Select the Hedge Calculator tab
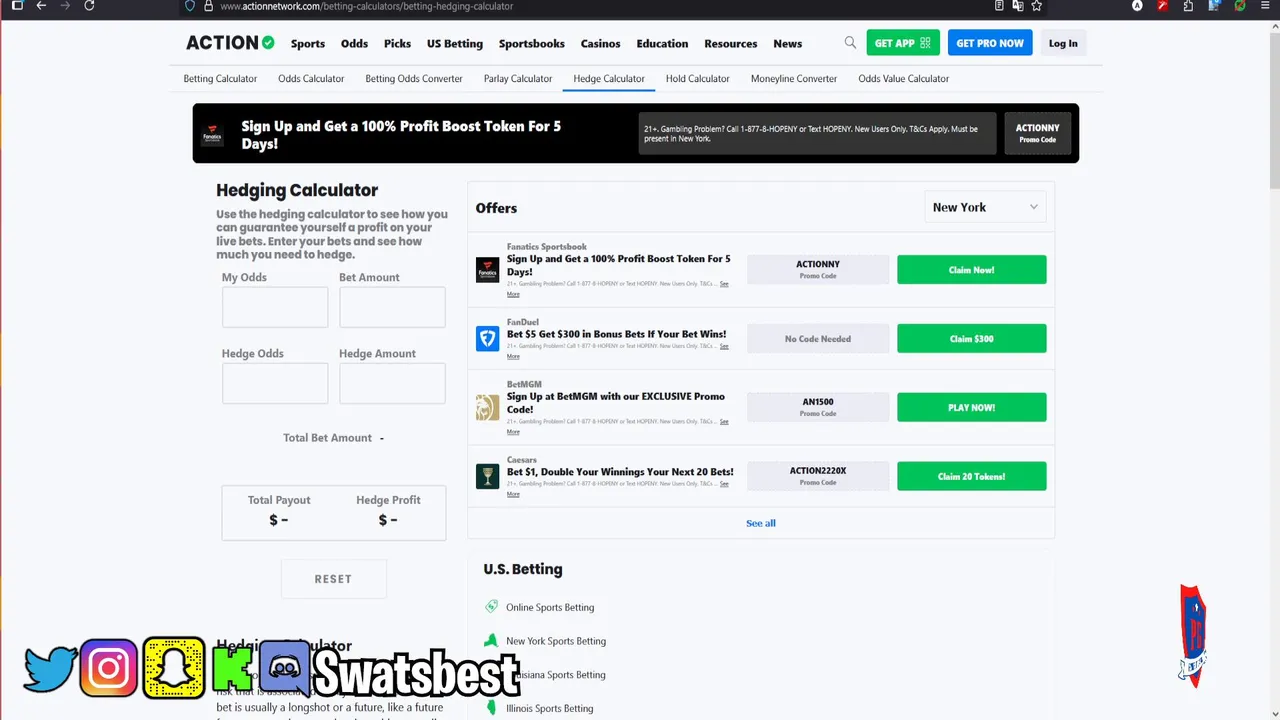Image resolution: width=1280 pixels, height=720 pixels. point(609,78)
